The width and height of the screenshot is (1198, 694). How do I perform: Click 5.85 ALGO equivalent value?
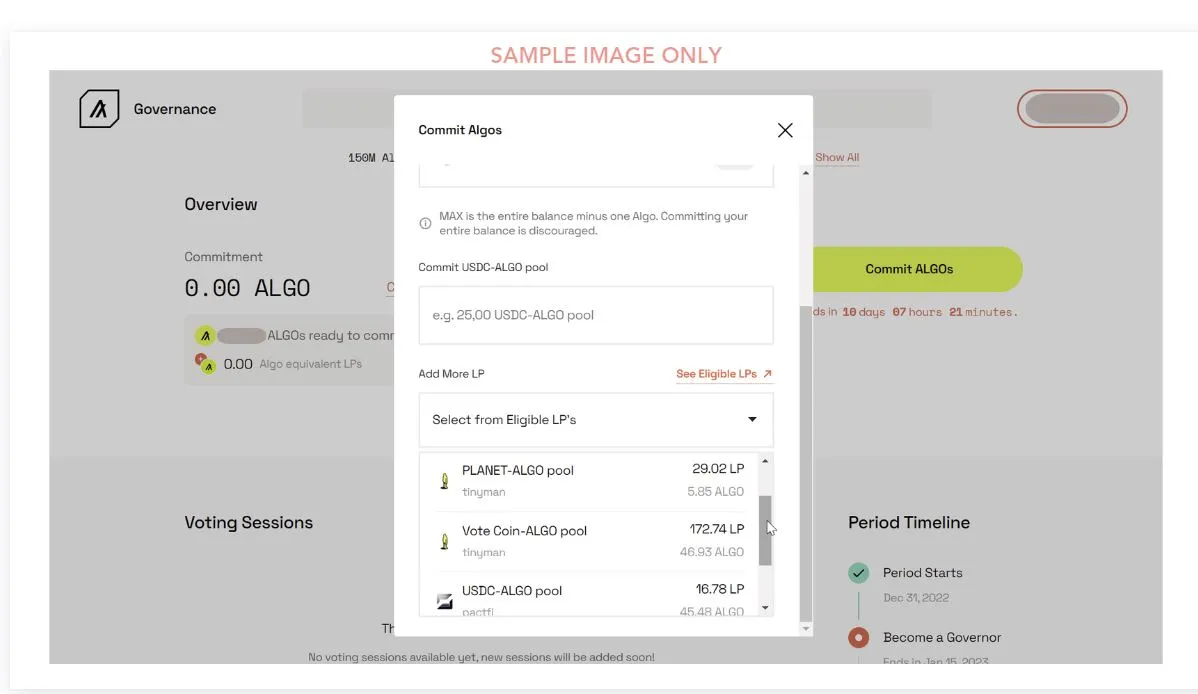715,491
